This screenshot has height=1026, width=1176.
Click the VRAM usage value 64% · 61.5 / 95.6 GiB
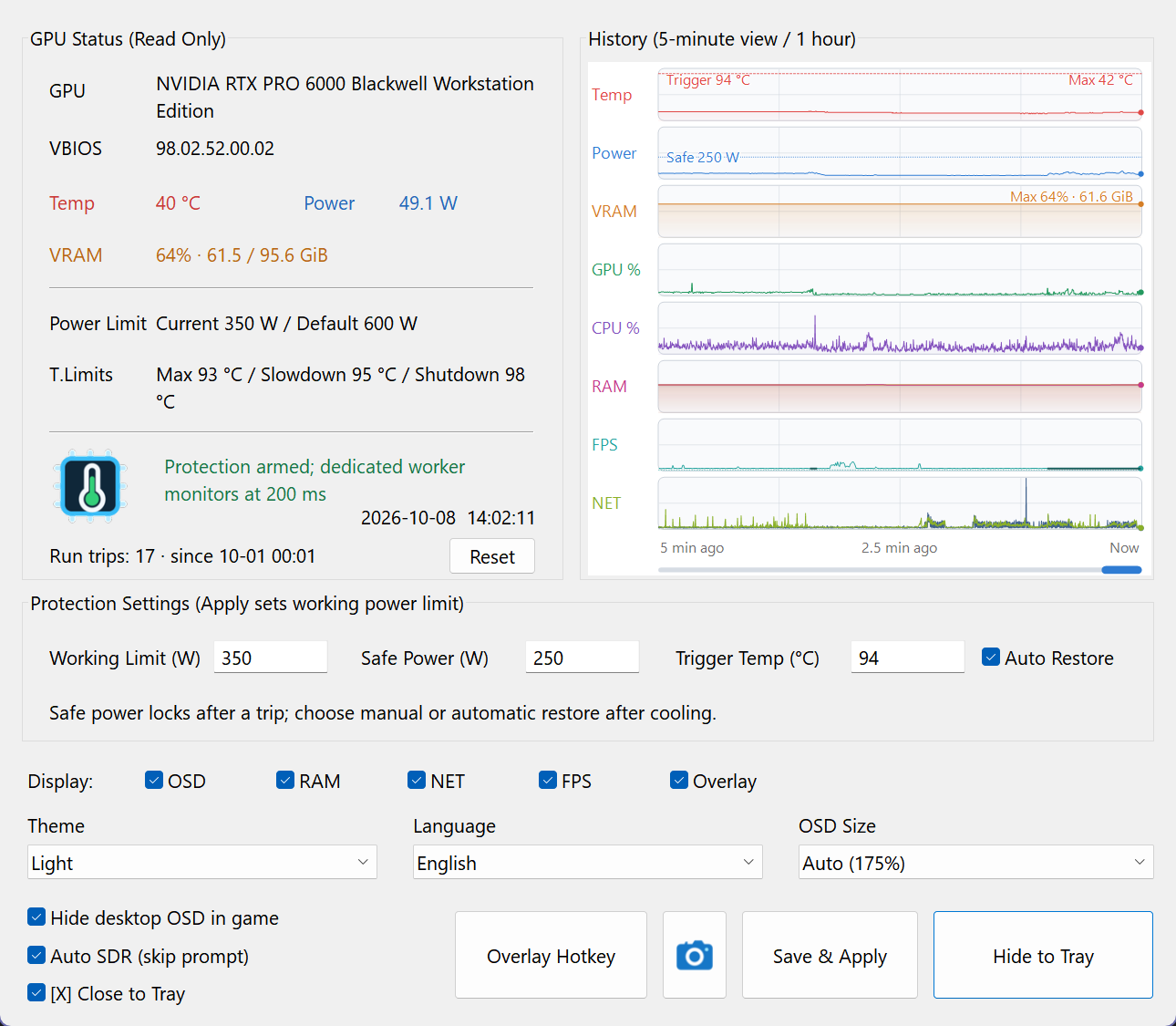[242, 255]
